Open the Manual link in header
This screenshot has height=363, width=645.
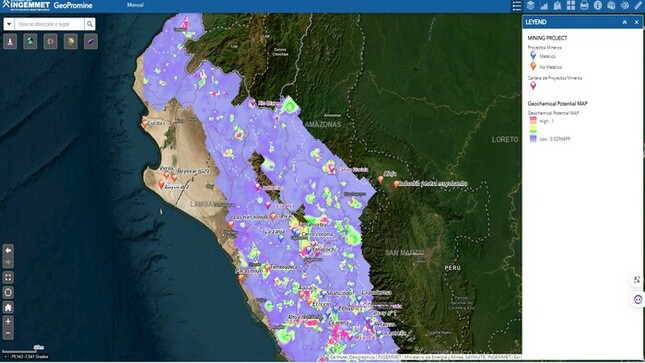pos(135,5)
